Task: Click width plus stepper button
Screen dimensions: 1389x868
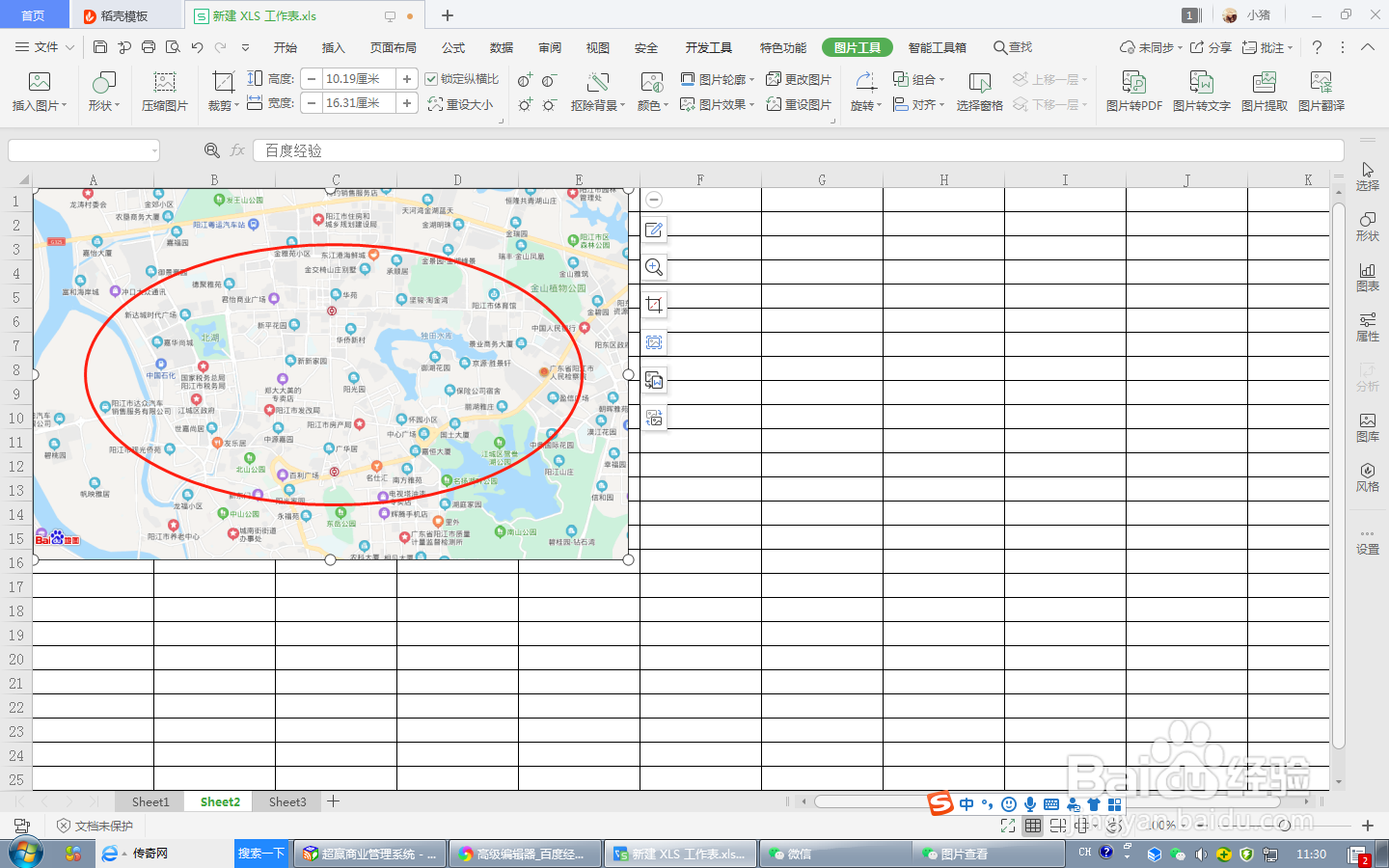Action: (407, 103)
